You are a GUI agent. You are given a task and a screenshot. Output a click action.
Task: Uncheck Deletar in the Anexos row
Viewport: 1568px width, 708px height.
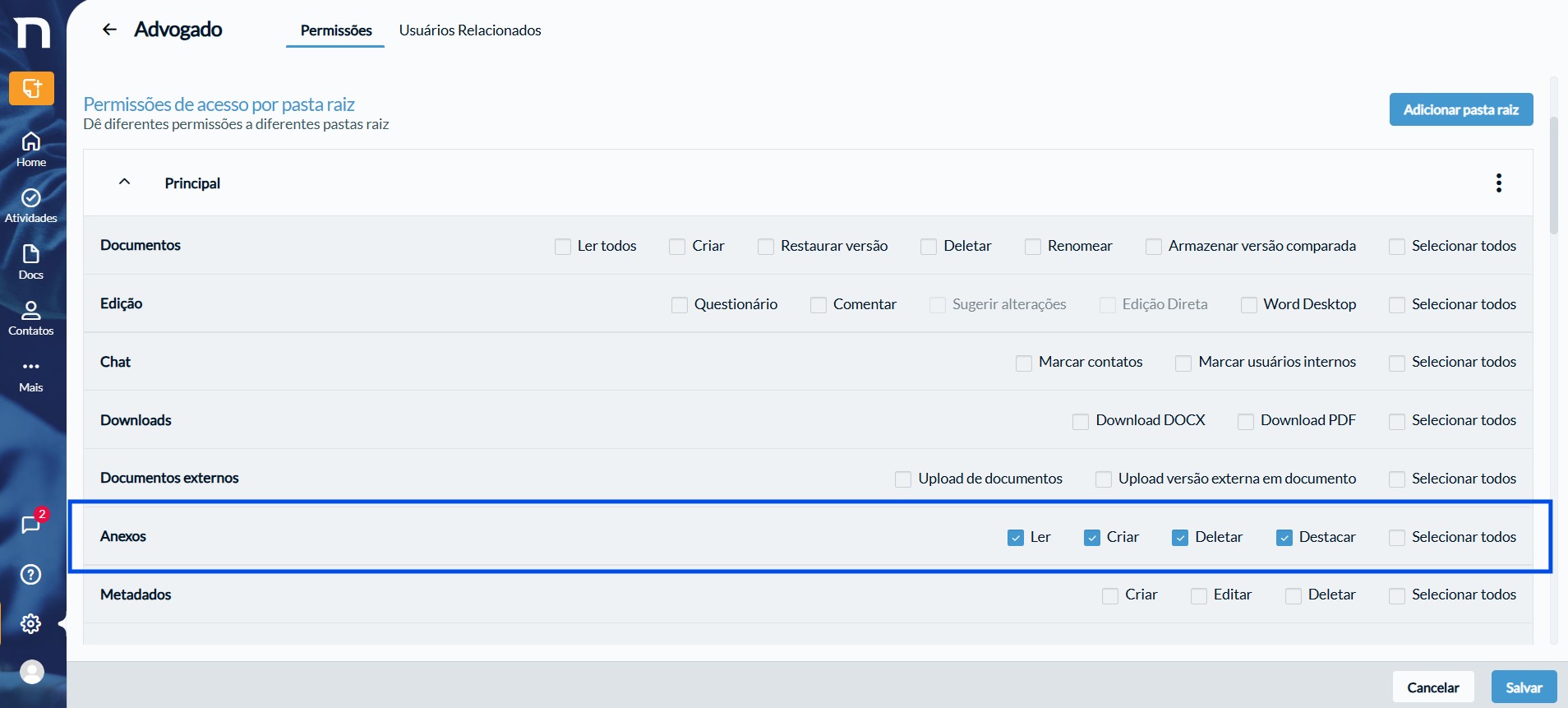click(x=1180, y=538)
